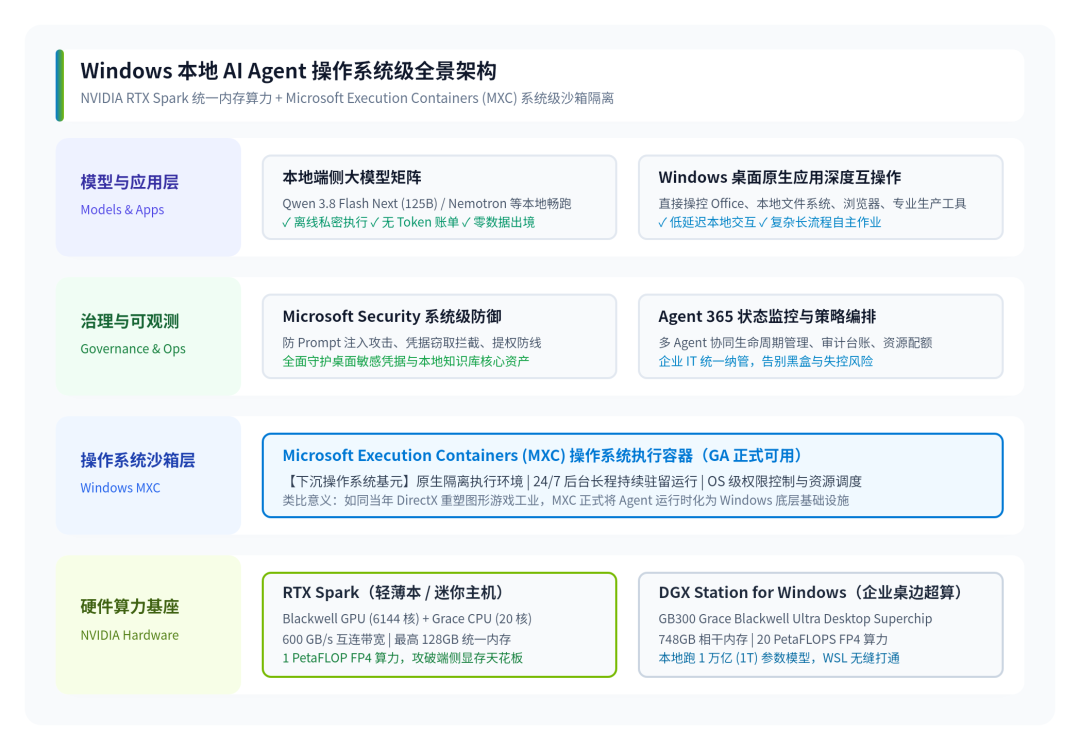This screenshot has width=1080, height=750.
Task: Click the blue line '低延迟本地交互 复杂长流程自主作业'
Action: click(769, 222)
